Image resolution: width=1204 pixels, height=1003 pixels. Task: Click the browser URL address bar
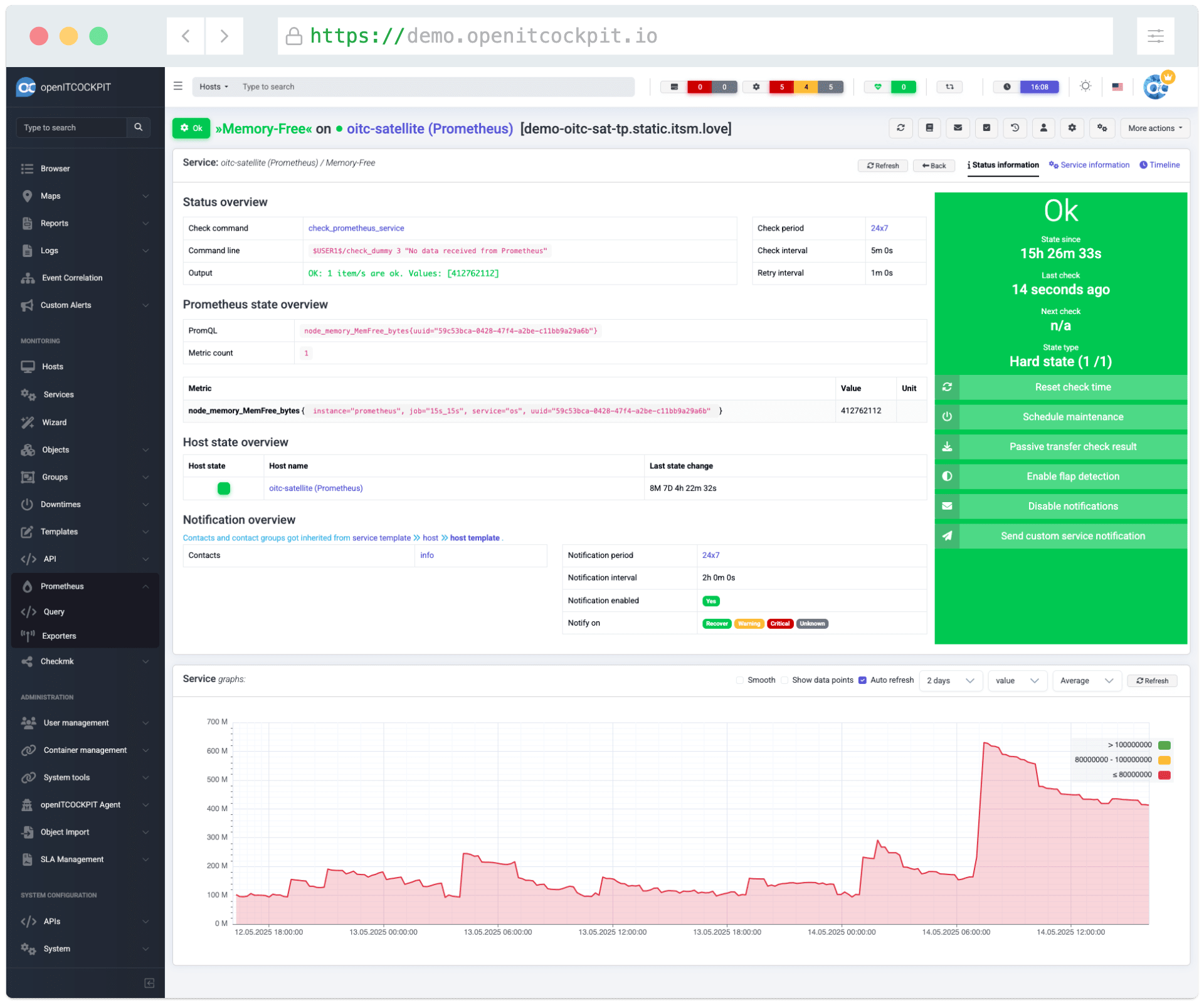coord(695,36)
